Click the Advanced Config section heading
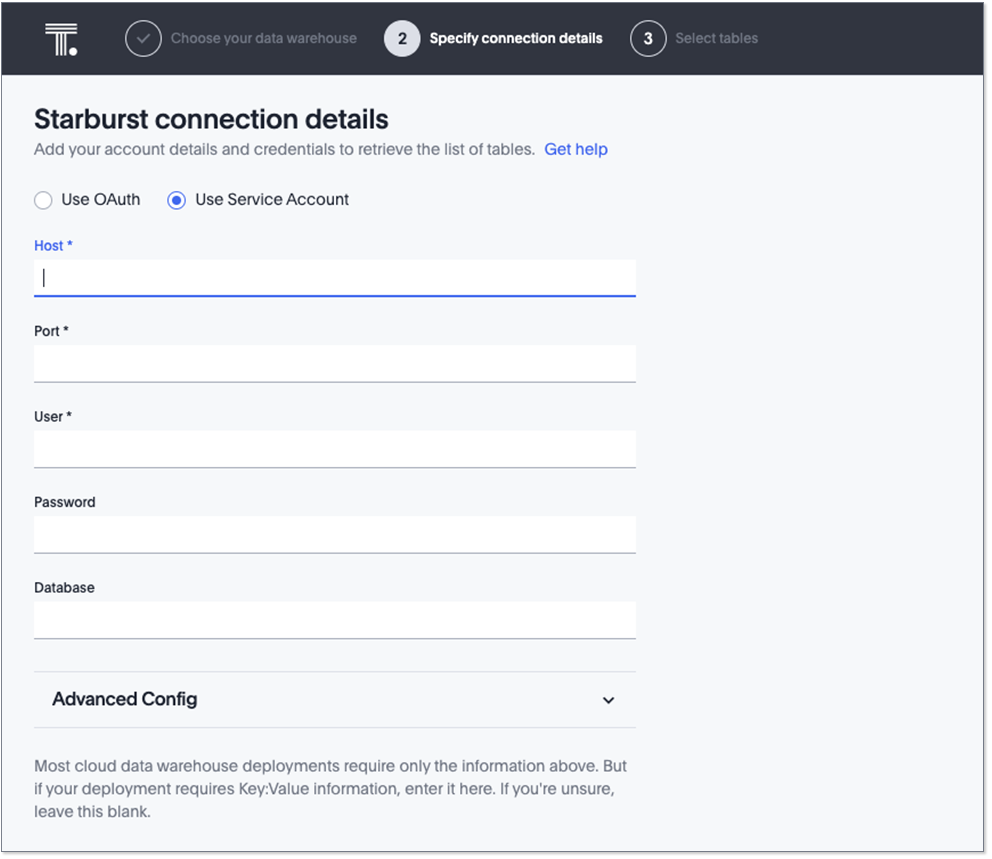Image resolution: width=992 pixels, height=859 pixels. (x=125, y=700)
